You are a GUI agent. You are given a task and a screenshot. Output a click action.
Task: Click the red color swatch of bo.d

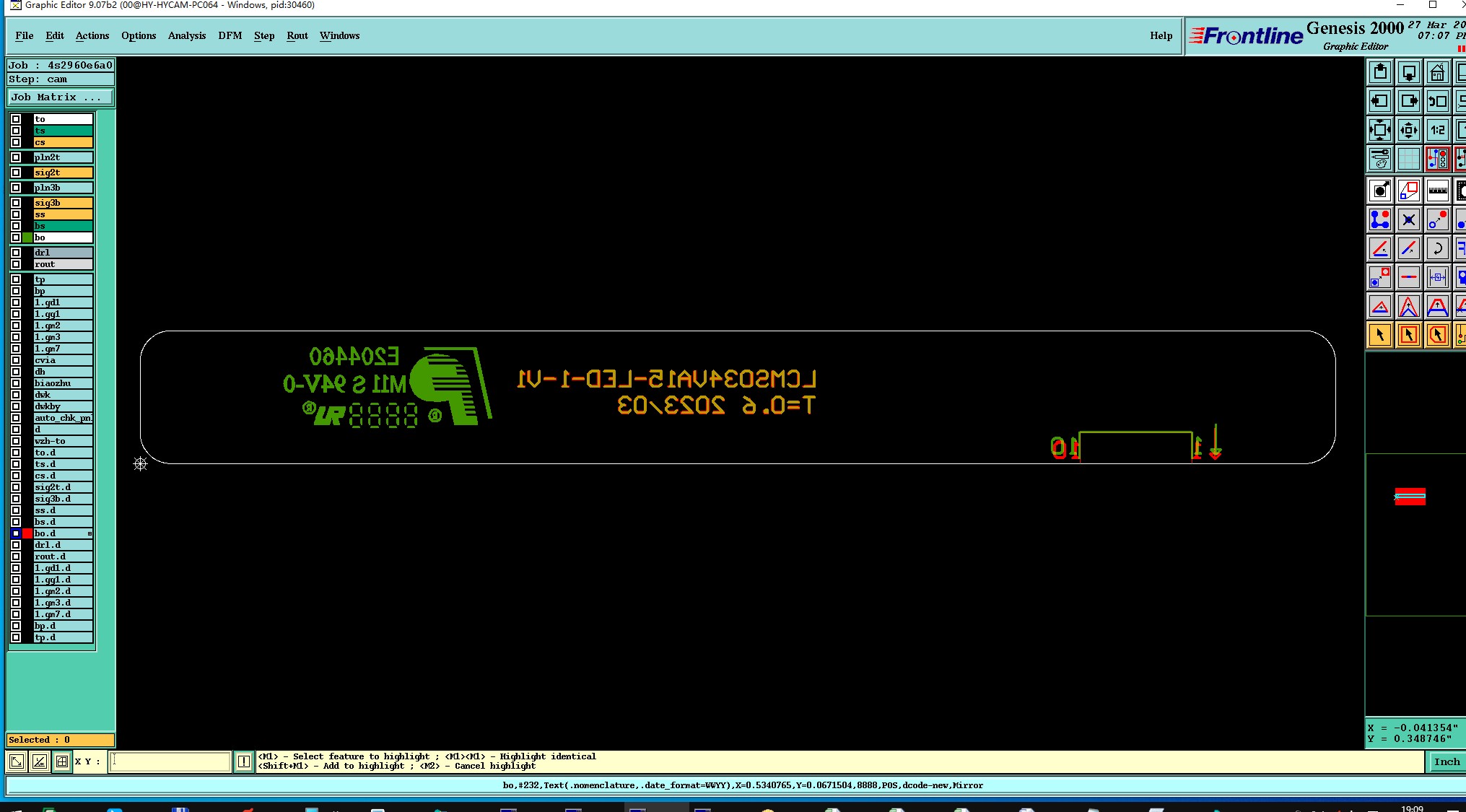click(27, 533)
